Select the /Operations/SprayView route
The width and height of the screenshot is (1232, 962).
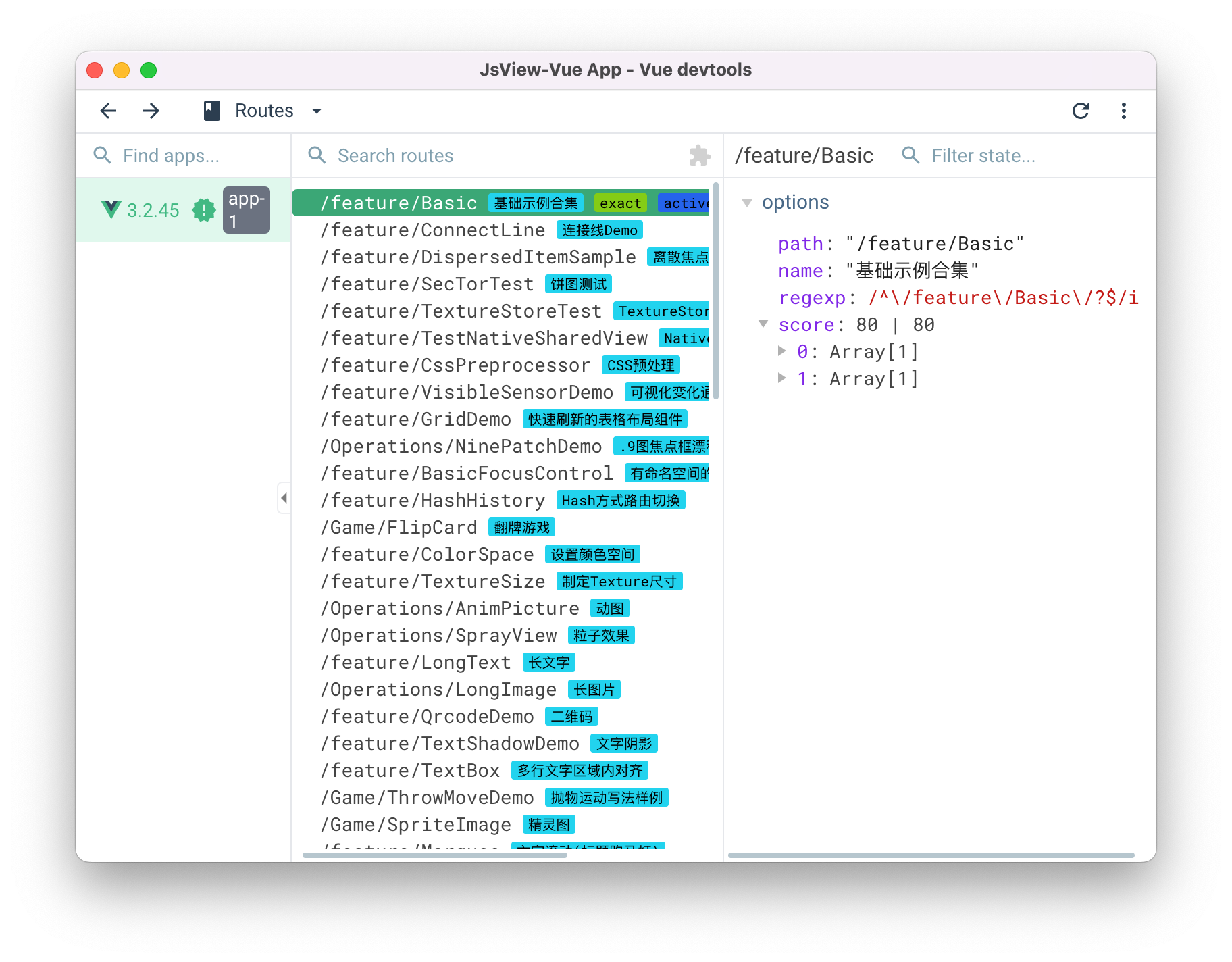438,636
